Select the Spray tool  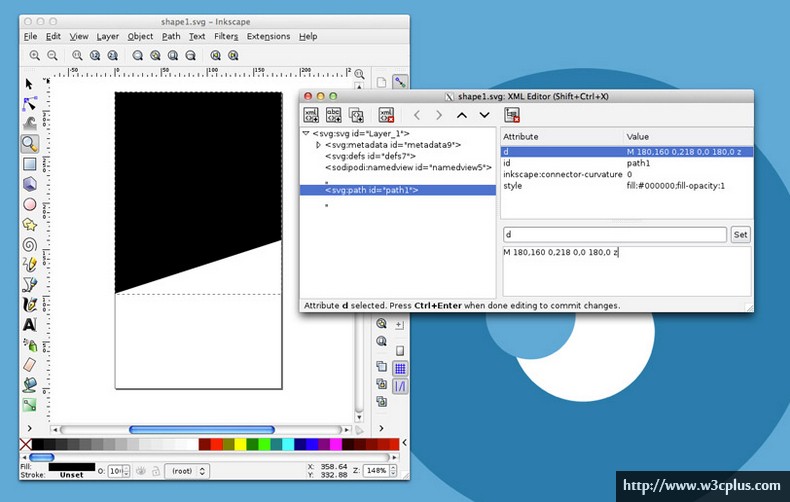click(x=30, y=345)
